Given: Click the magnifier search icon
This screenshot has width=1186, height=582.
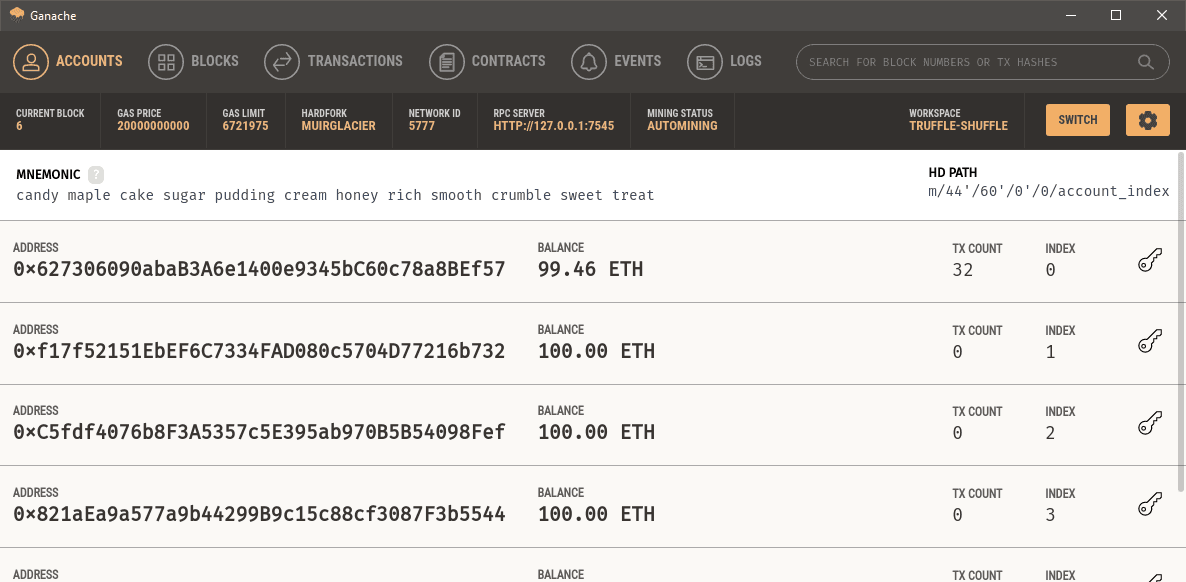Looking at the screenshot, I should 1146,62.
